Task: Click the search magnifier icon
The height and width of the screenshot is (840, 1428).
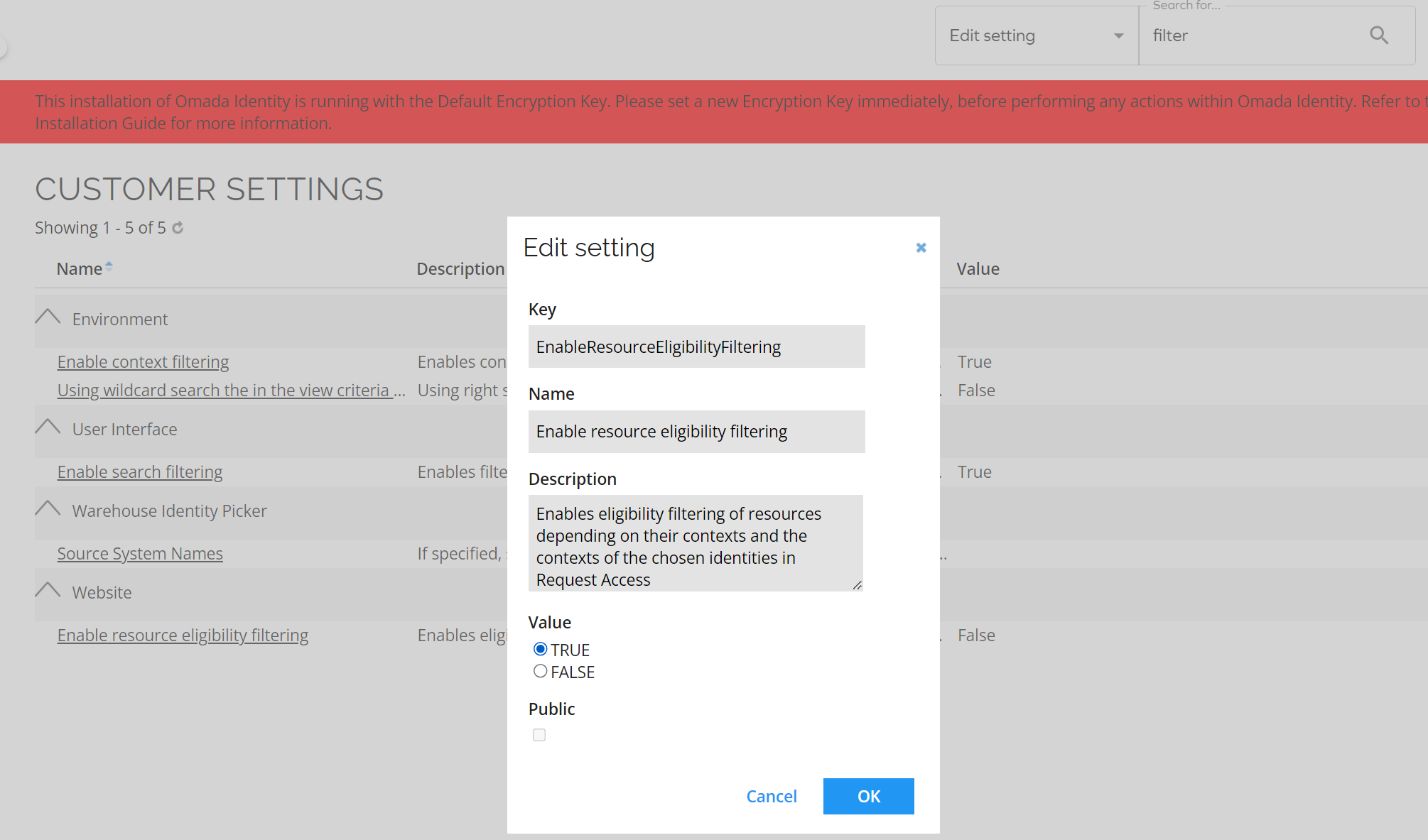Action: [x=1378, y=36]
